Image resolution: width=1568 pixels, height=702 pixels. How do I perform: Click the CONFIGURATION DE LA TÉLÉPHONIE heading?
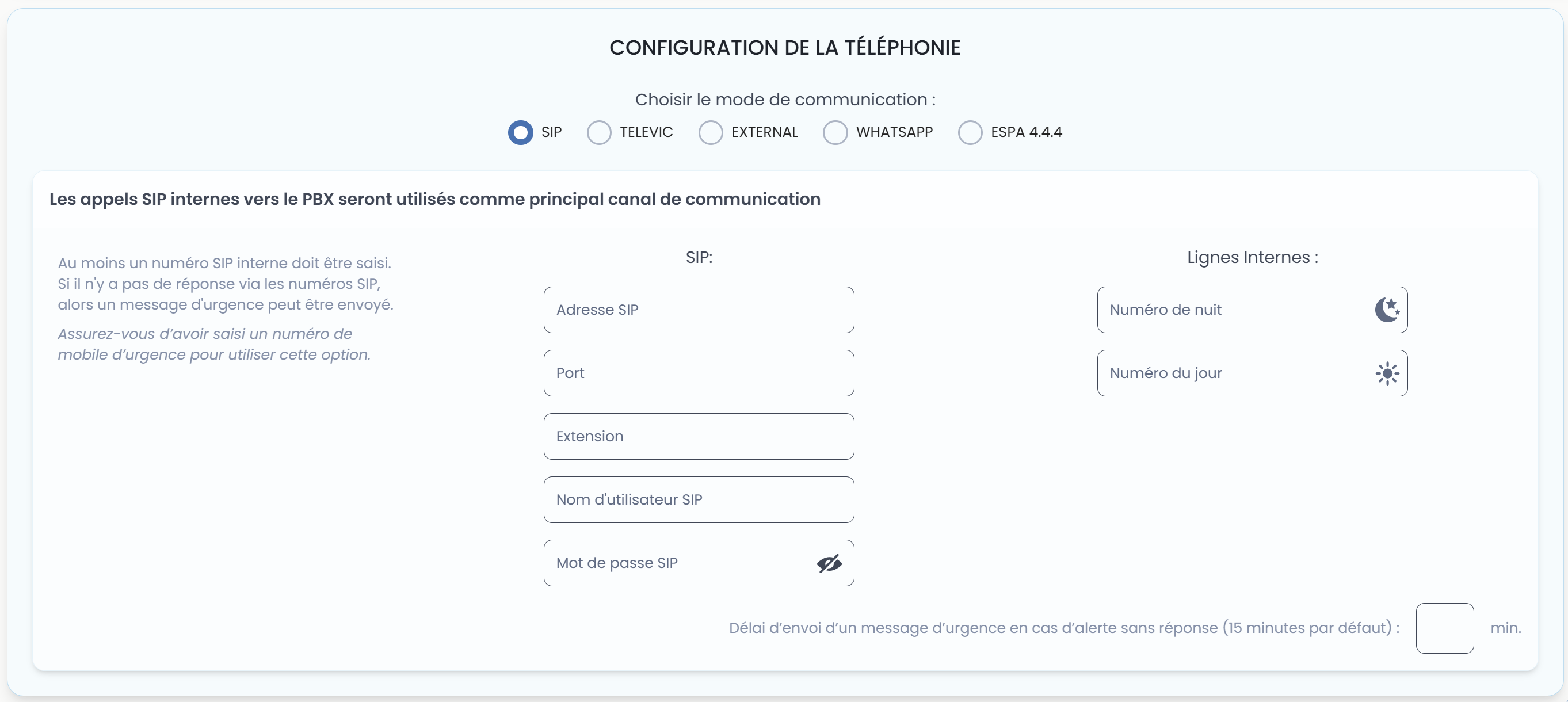[784, 47]
